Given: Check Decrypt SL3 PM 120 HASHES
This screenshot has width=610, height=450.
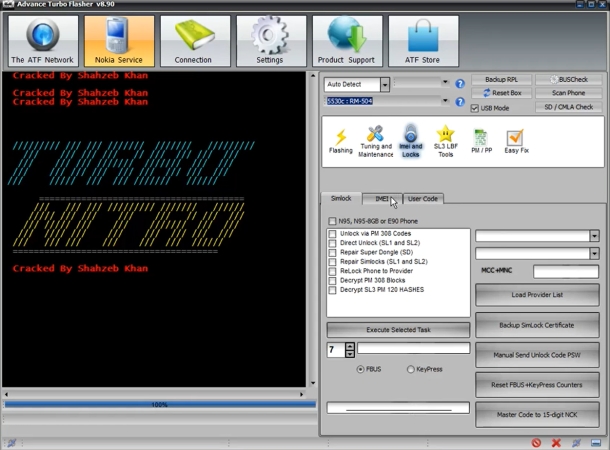Looking at the screenshot, I should 332,290.
